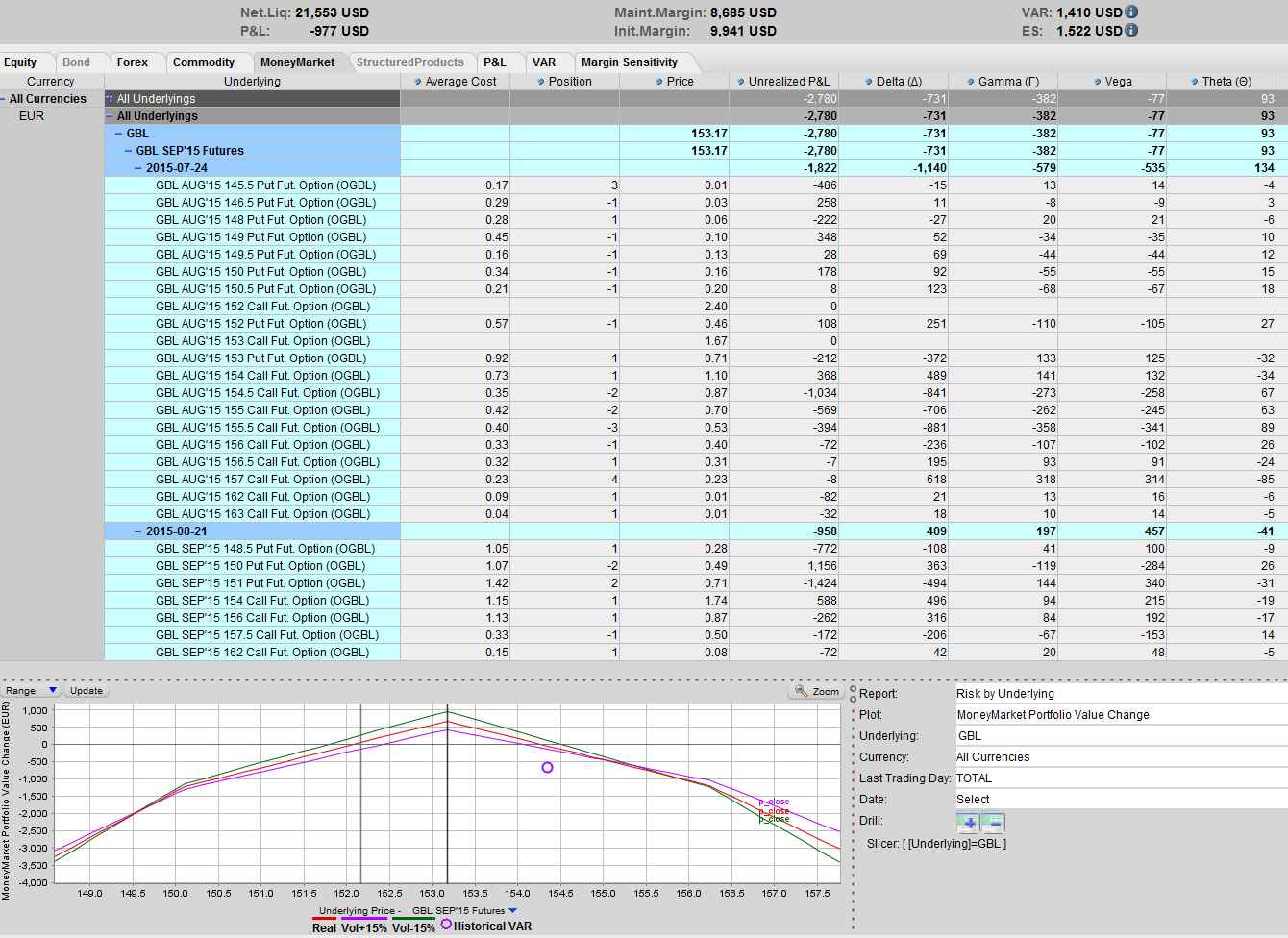Collapse the 2015-08-21 expiry group
This screenshot has width=1288, height=938.
138,531
